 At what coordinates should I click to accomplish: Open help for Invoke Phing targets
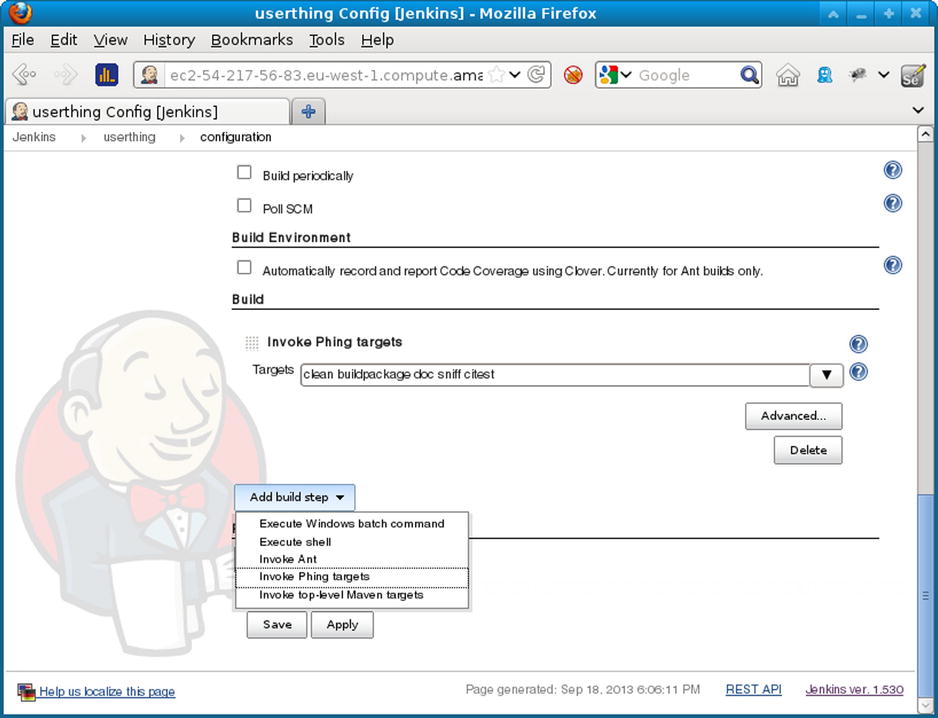(x=858, y=344)
